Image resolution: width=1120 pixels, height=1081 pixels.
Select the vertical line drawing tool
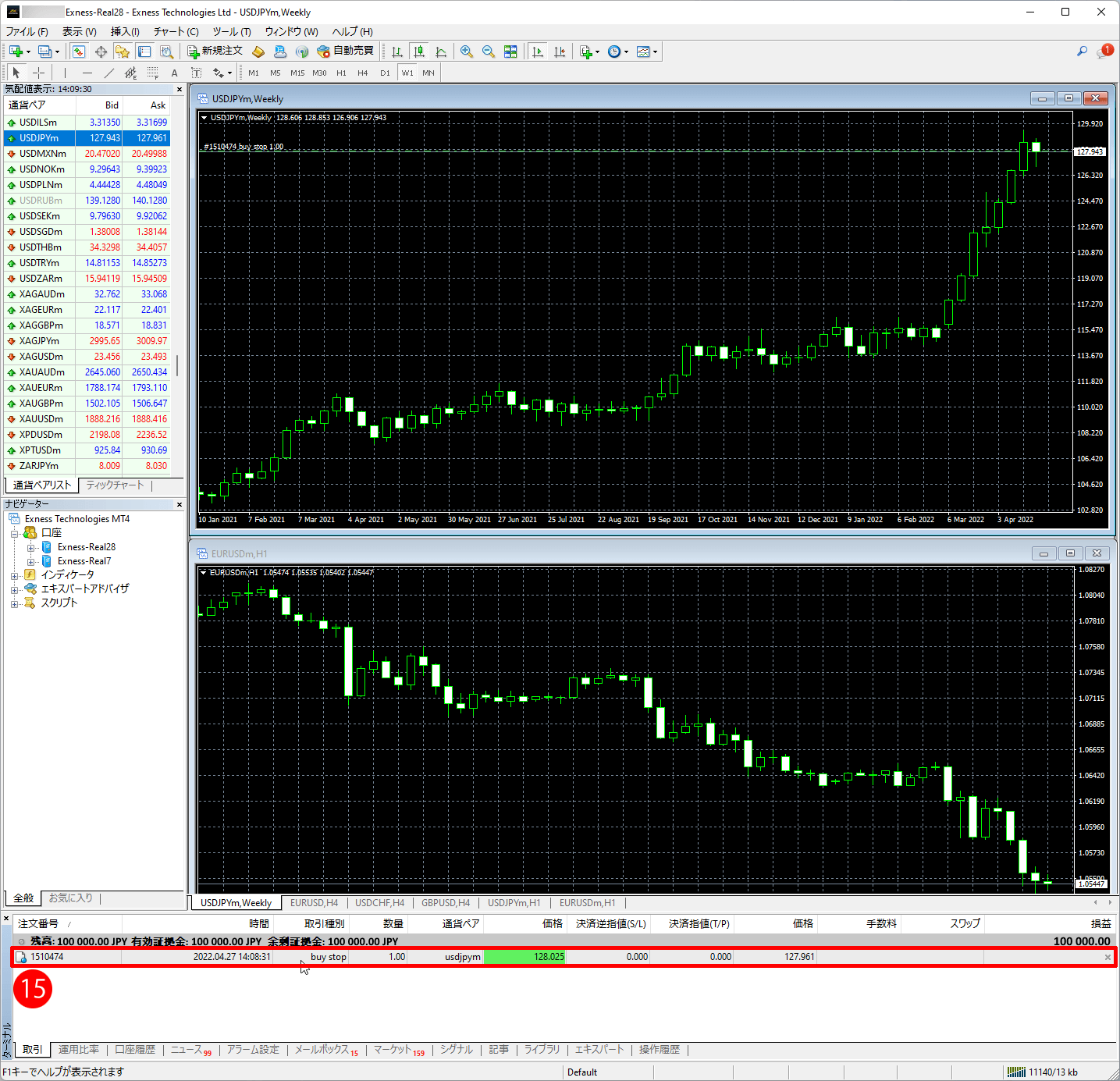point(65,73)
